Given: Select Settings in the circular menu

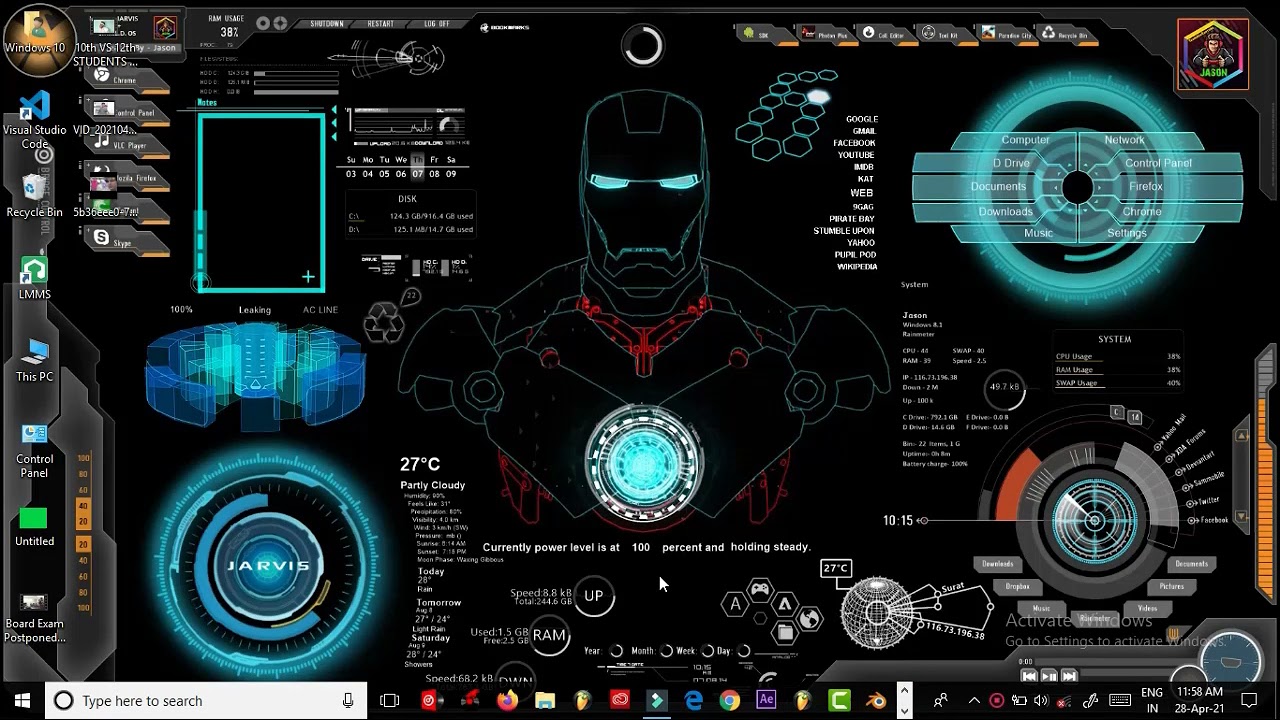Looking at the screenshot, I should coord(1127,233).
